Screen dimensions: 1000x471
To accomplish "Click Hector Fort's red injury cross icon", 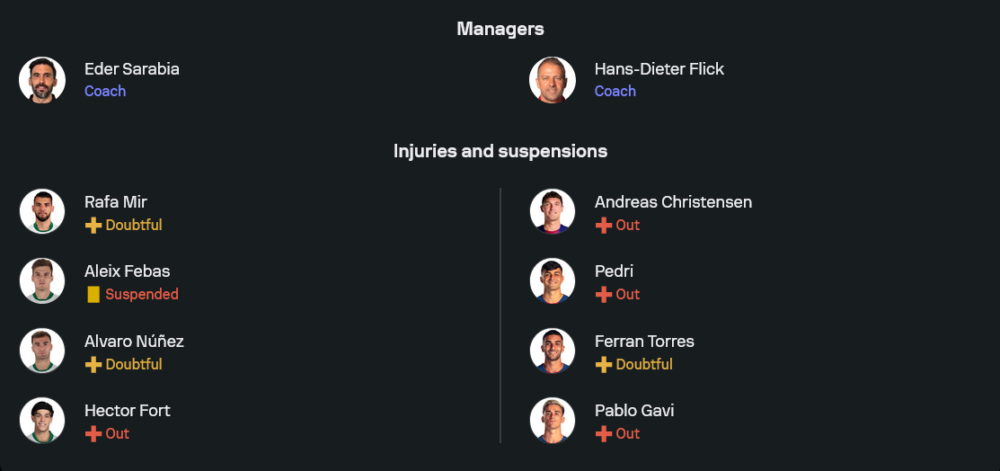I will click(x=93, y=434).
